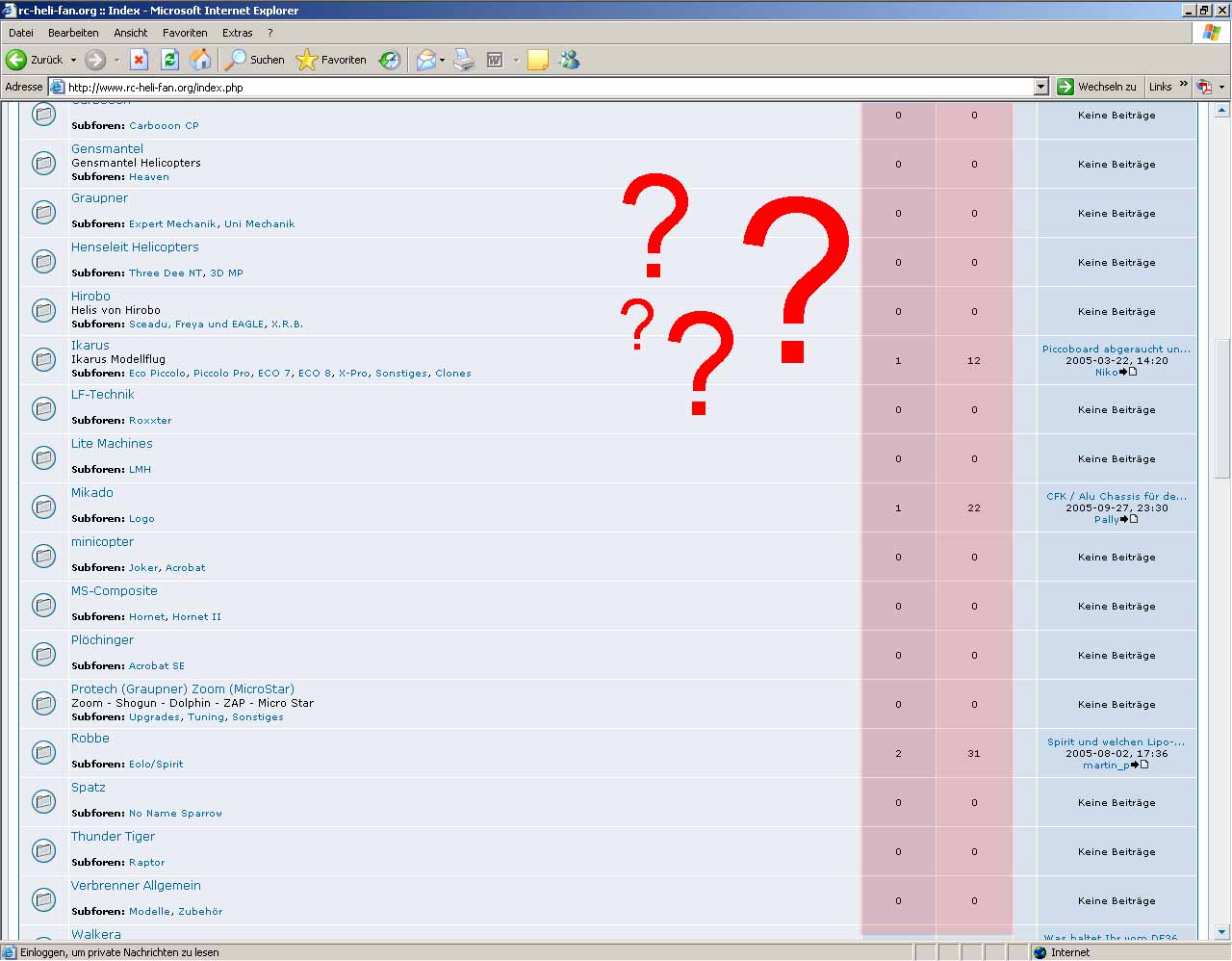The image size is (1232, 961).
Task: Click the yellow Discuss note icon
Action: (x=538, y=60)
